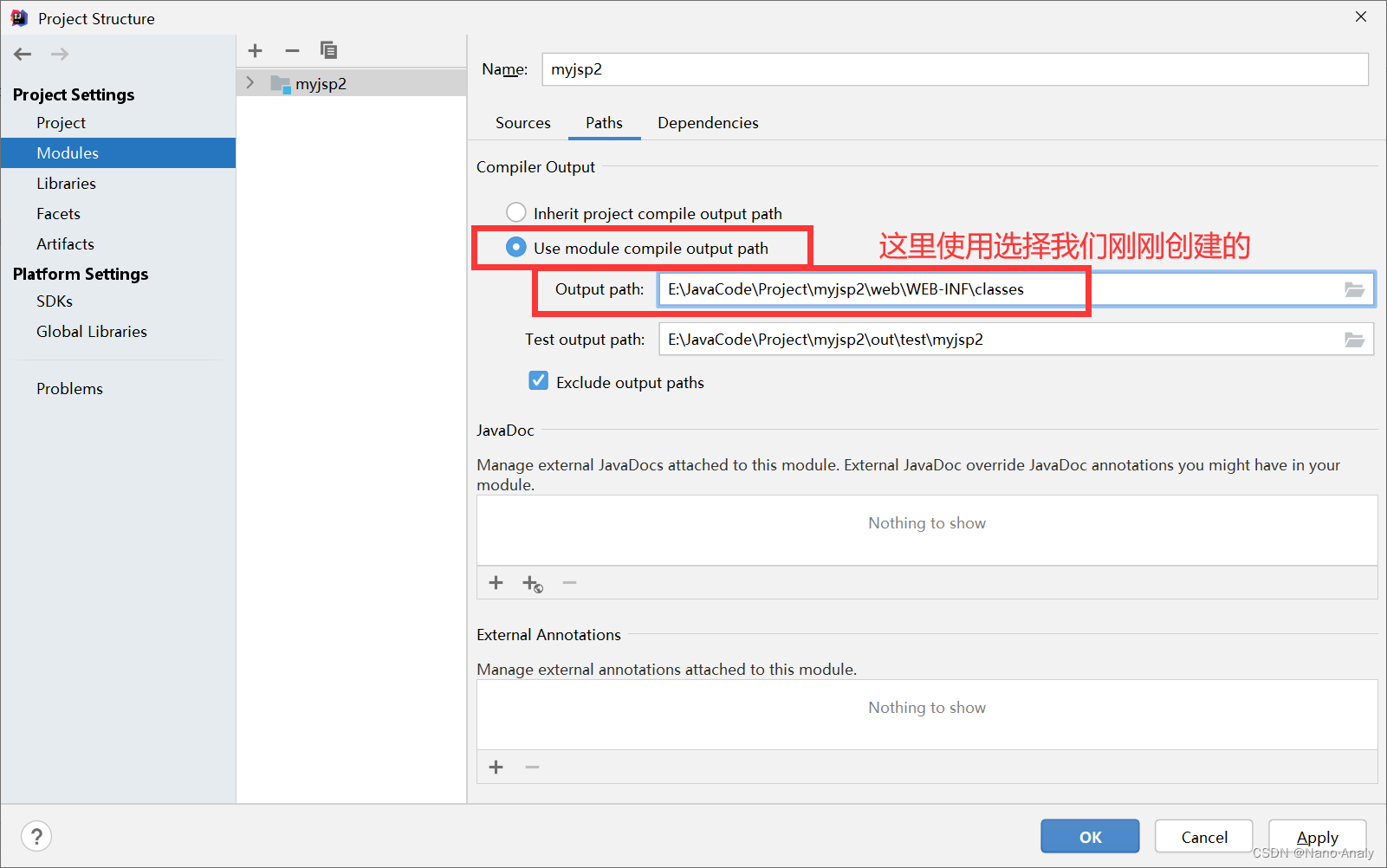Toggle Exclude output paths checkbox
The width and height of the screenshot is (1387, 868).
(x=539, y=381)
